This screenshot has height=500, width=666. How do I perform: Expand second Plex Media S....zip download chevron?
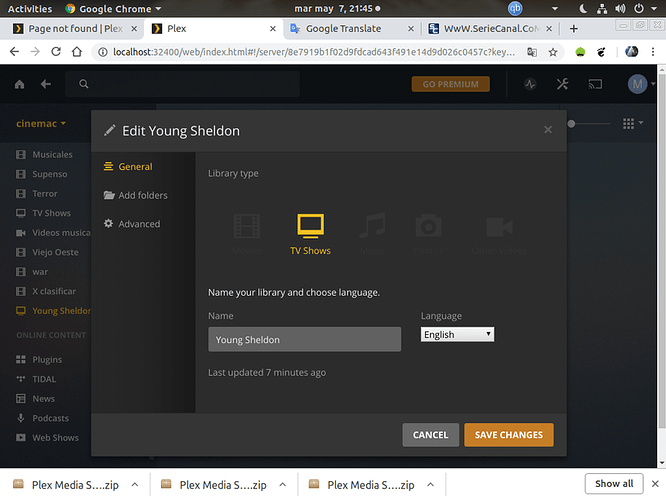tap(282, 484)
